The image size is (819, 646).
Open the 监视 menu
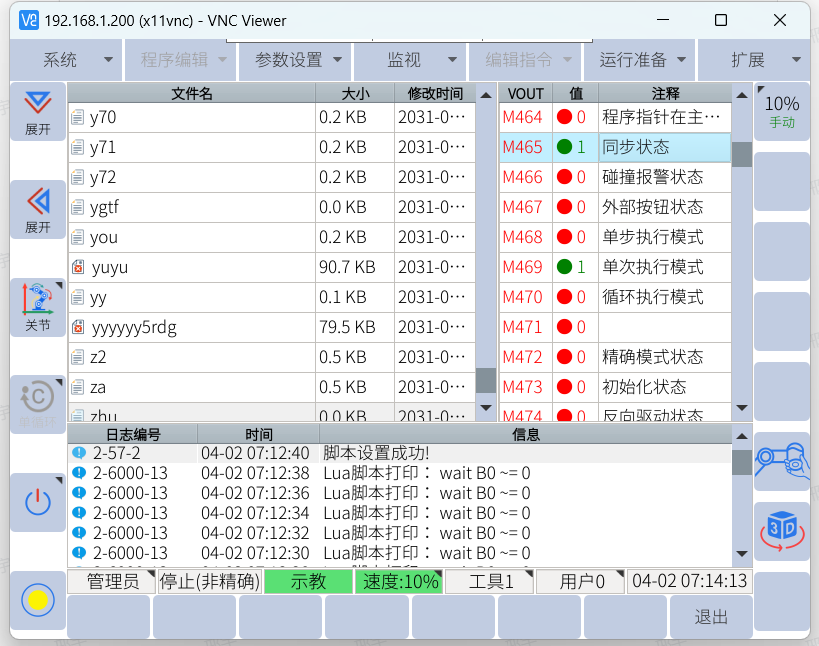point(411,60)
